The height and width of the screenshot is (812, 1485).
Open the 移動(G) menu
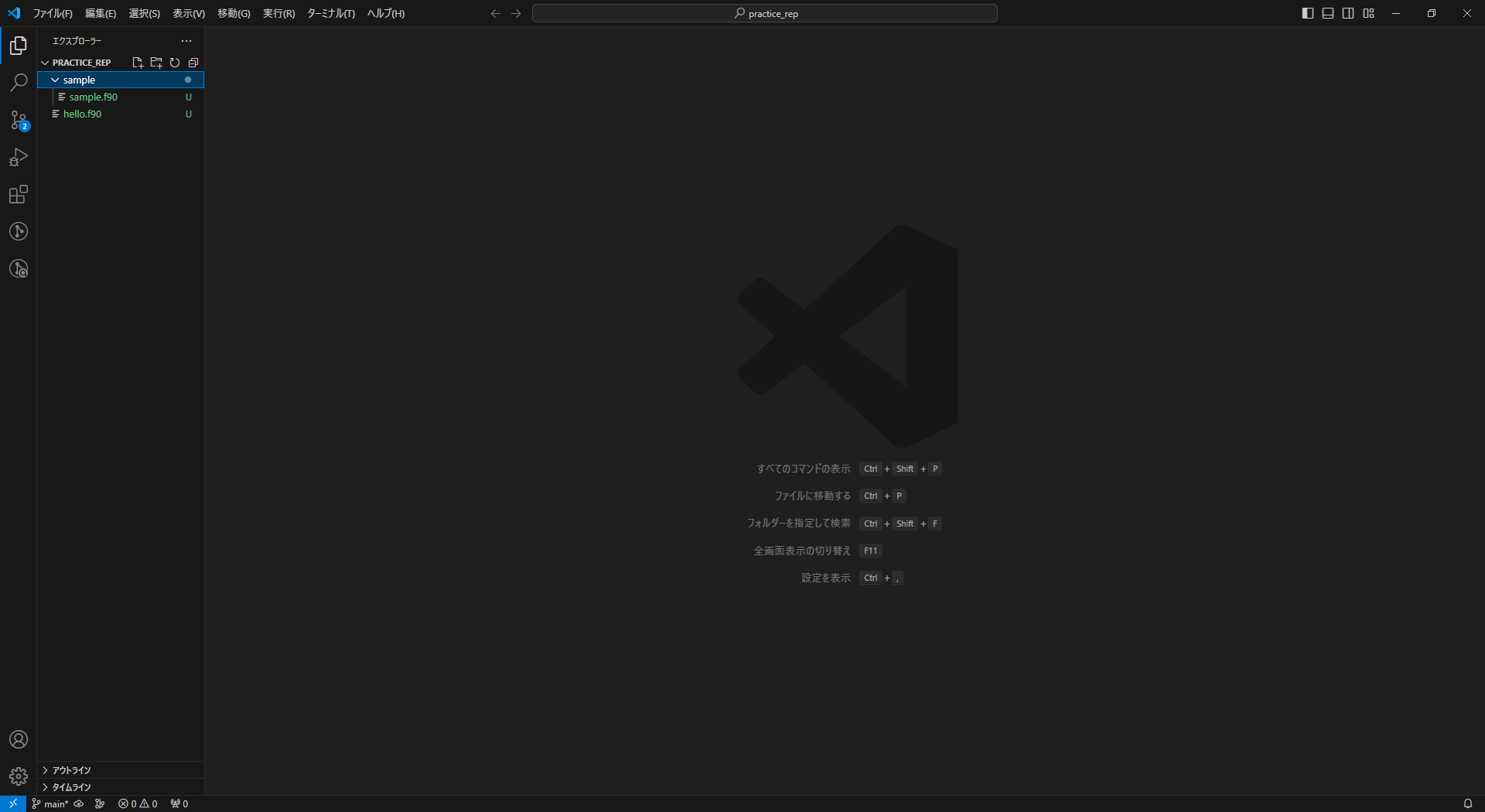click(x=234, y=13)
